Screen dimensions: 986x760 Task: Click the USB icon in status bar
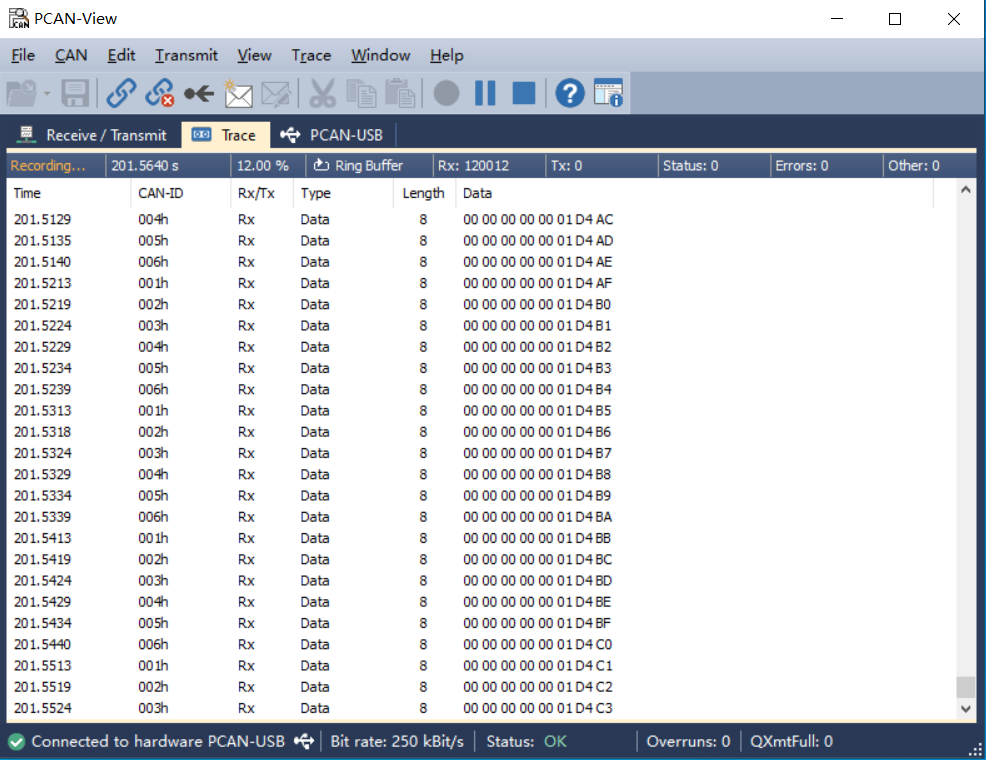(304, 742)
